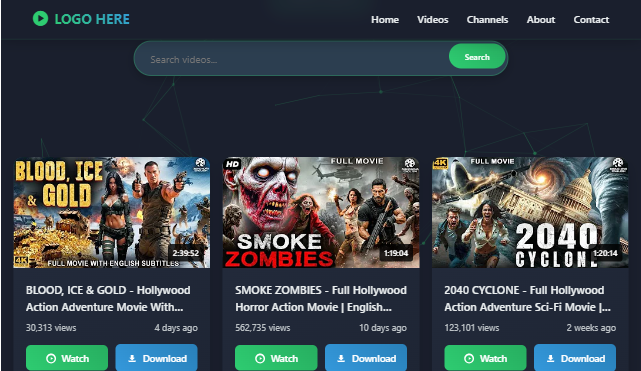This screenshot has height=371, width=641.
Task: Click the 4K badge on Blood, Ice & Gold
Action: [21, 261]
